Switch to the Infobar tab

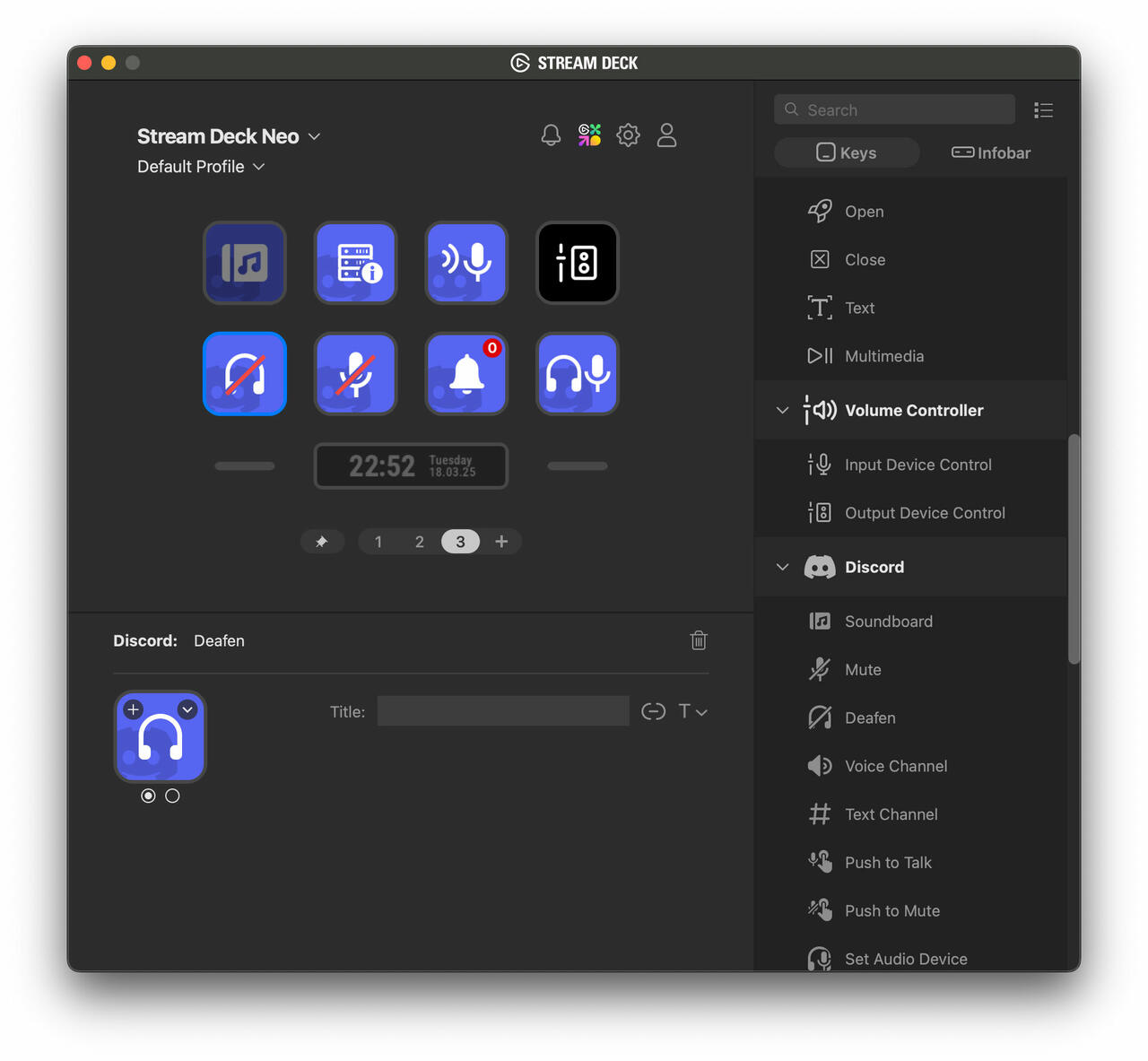(991, 153)
